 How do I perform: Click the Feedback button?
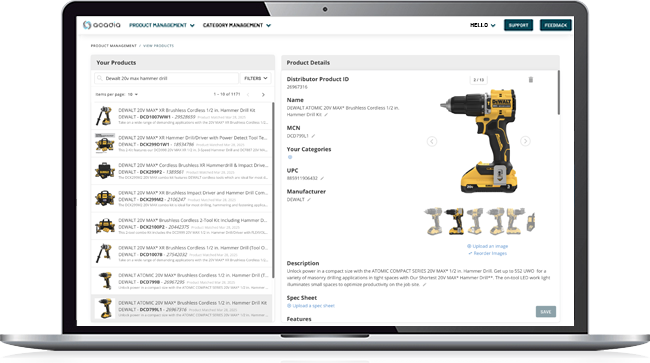point(555,25)
